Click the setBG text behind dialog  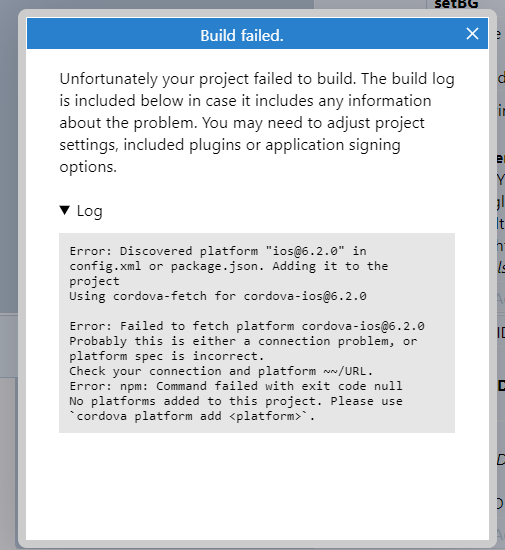click(456, 4)
